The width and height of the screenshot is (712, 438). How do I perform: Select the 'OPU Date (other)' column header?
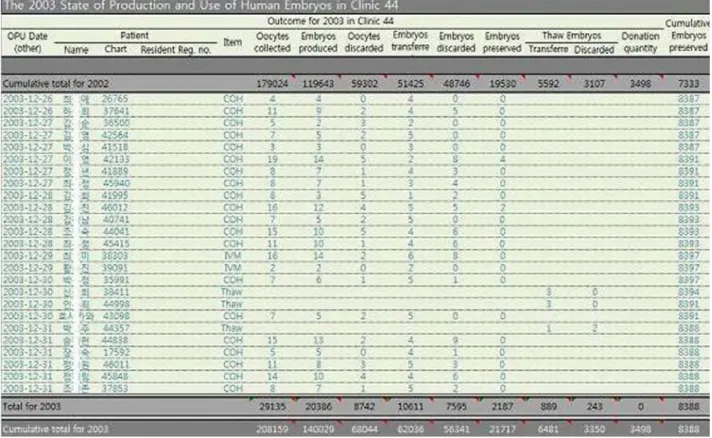(x=27, y=42)
